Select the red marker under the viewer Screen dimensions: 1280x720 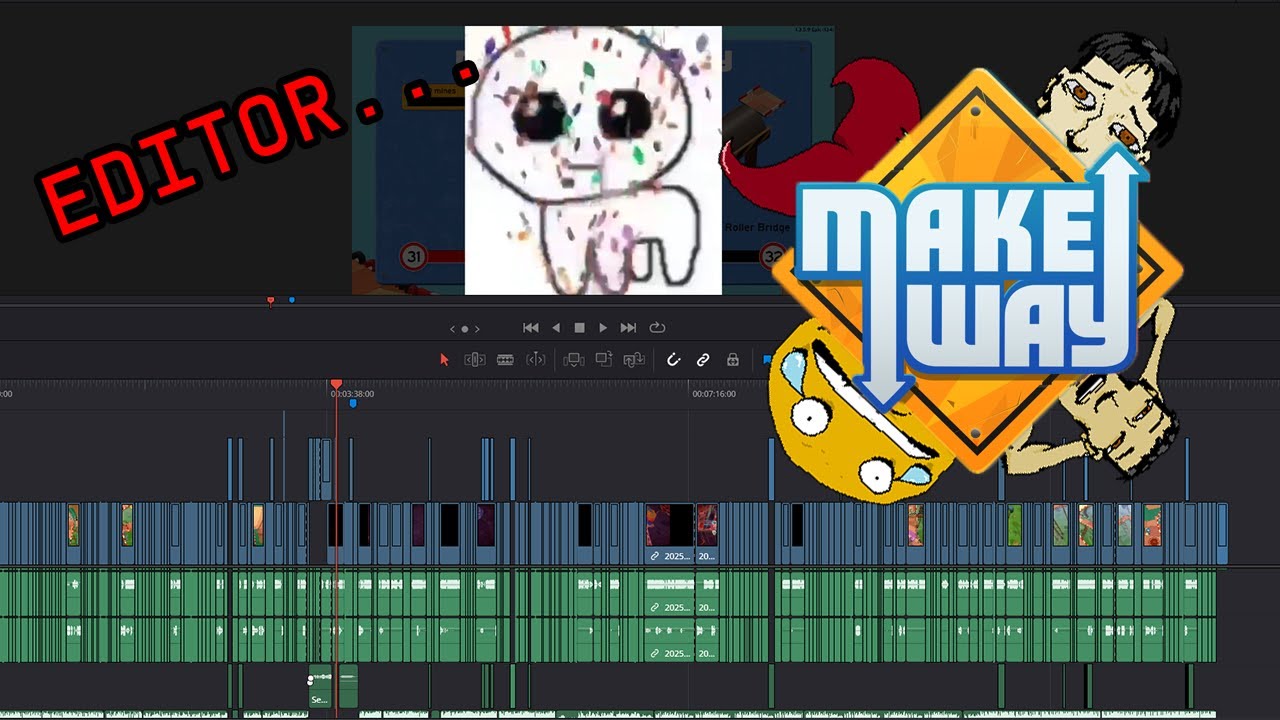pos(270,300)
